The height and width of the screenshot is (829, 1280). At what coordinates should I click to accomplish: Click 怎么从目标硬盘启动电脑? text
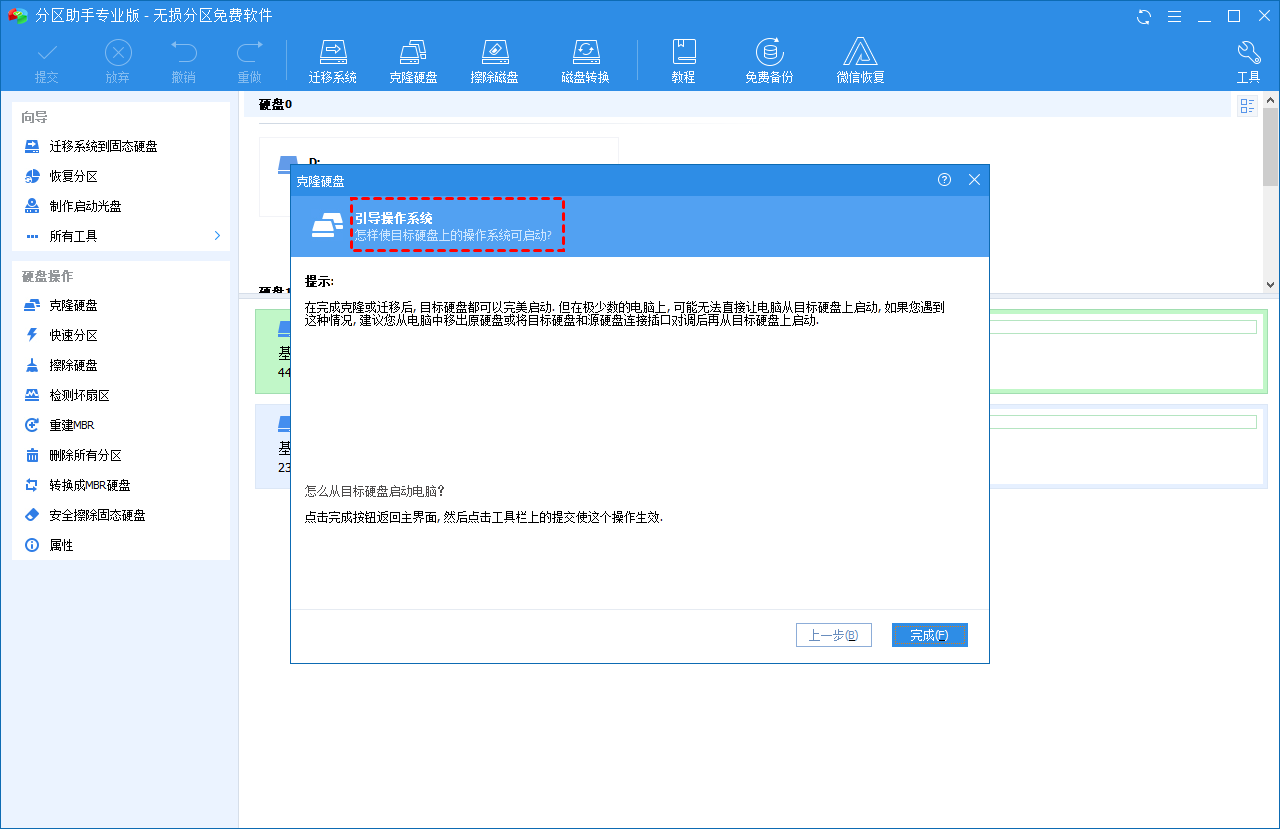[374, 491]
